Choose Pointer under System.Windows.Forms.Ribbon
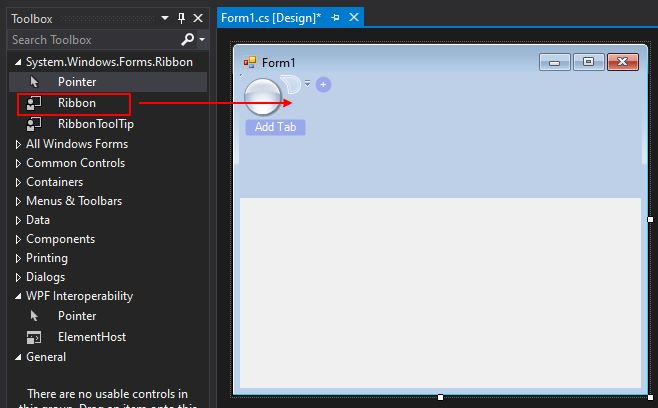 click(108, 82)
